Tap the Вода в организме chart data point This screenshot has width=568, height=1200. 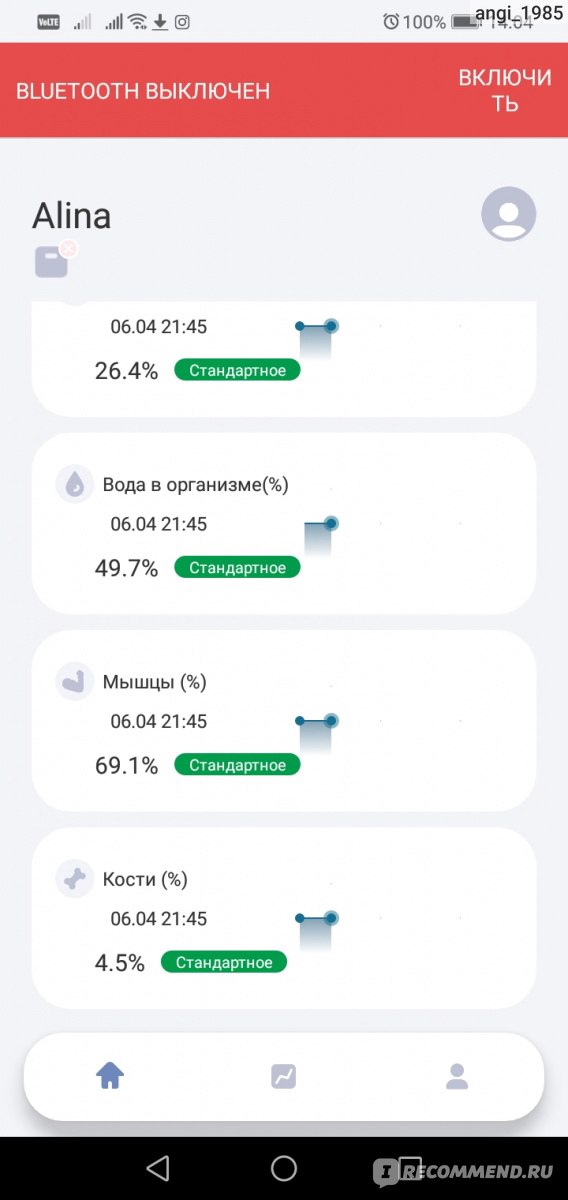[x=331, y=523]
